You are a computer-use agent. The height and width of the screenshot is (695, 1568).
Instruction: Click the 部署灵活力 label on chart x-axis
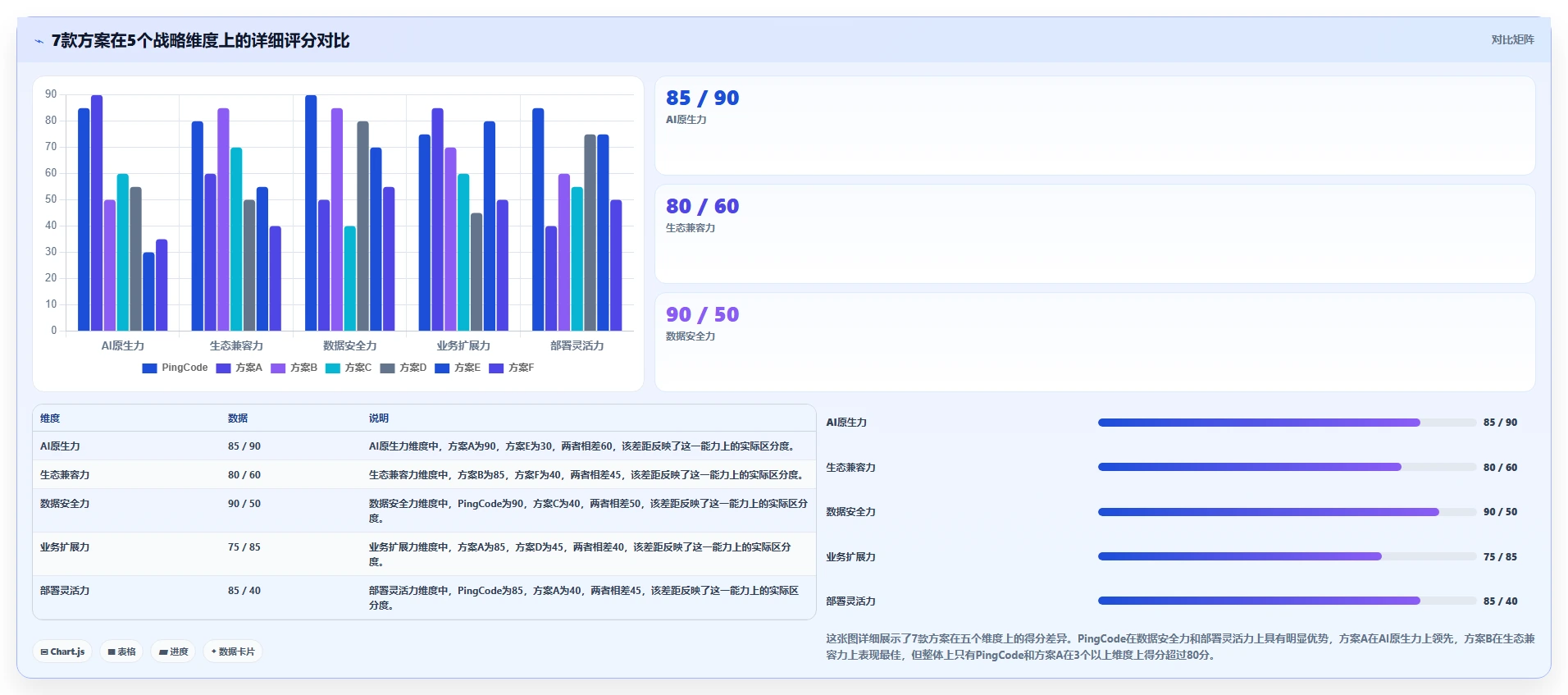[x=577, y=345]
